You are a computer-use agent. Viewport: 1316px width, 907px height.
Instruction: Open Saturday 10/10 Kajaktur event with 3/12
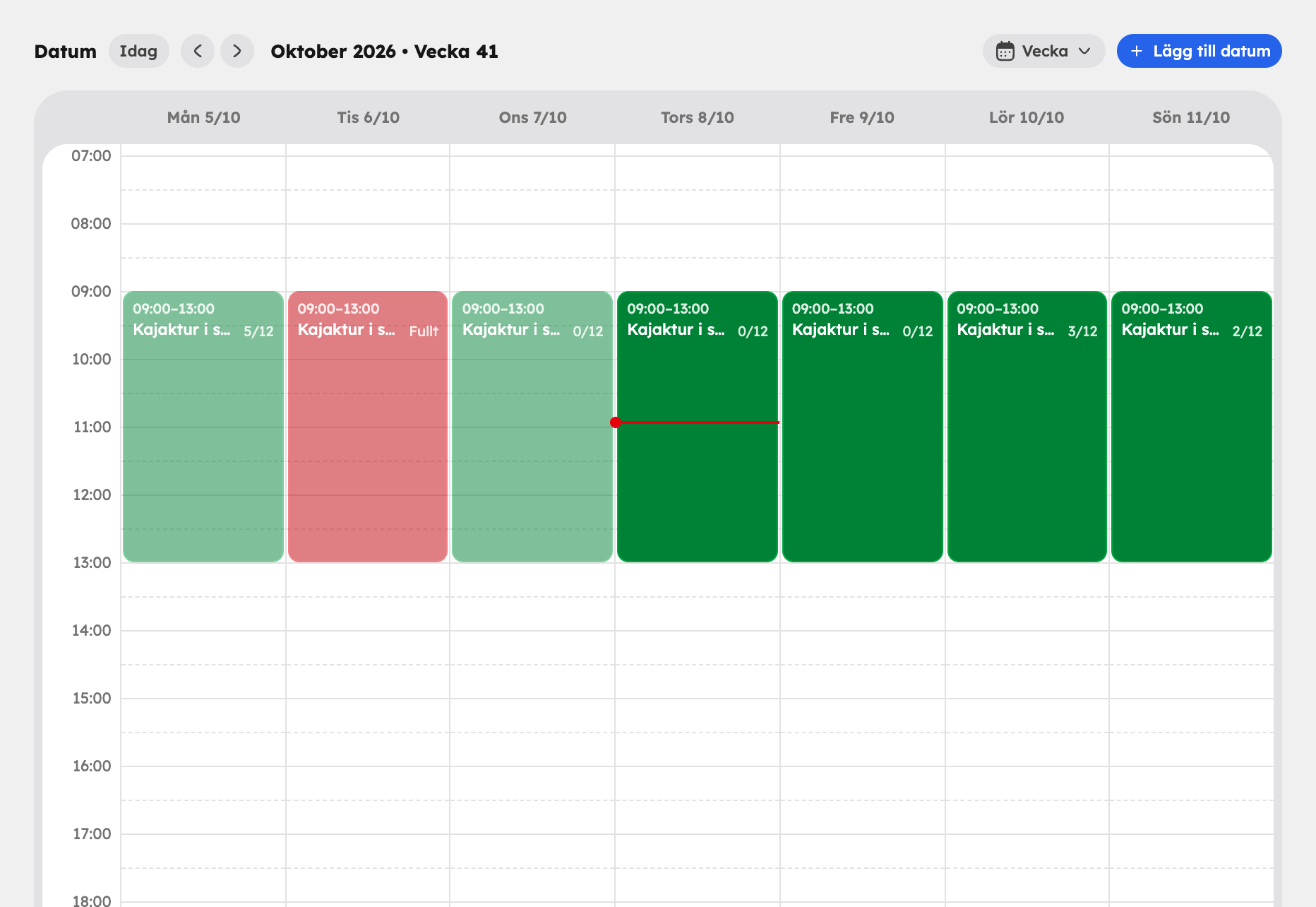pyautogui.click(x=1027, y=427)
